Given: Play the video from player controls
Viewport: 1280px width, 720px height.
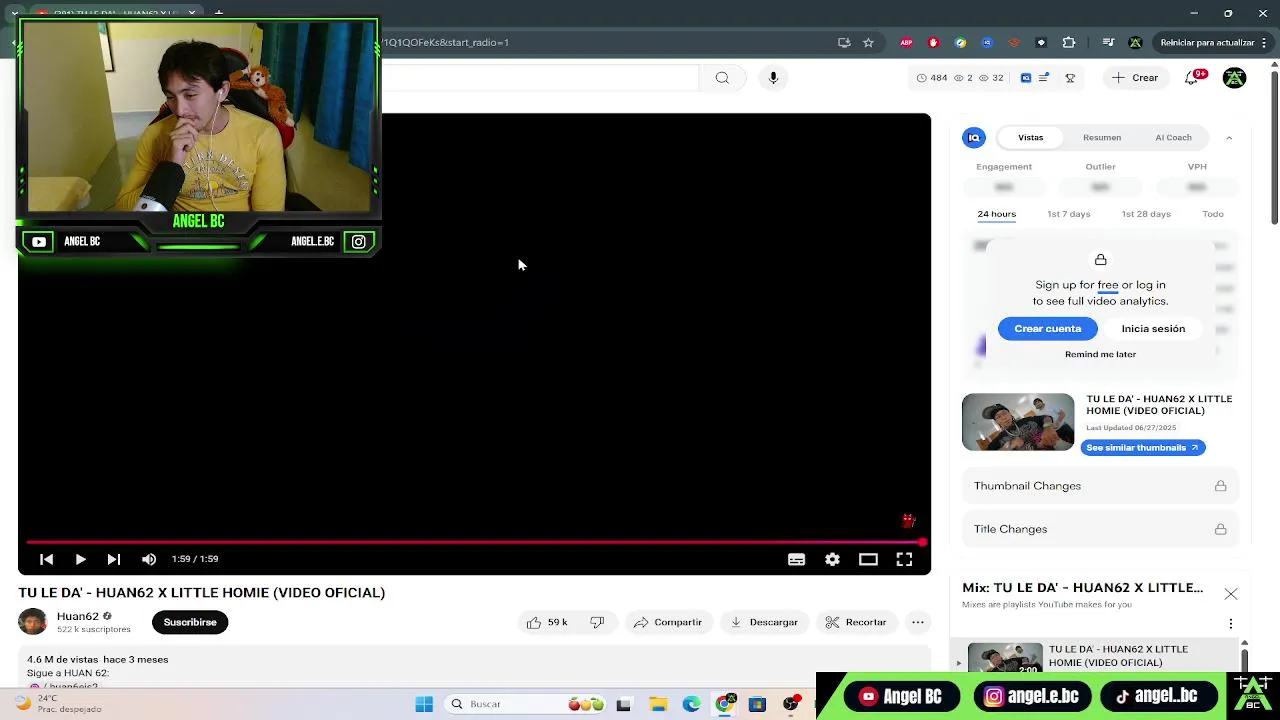Looking at the screenshot, I should 80,559.
